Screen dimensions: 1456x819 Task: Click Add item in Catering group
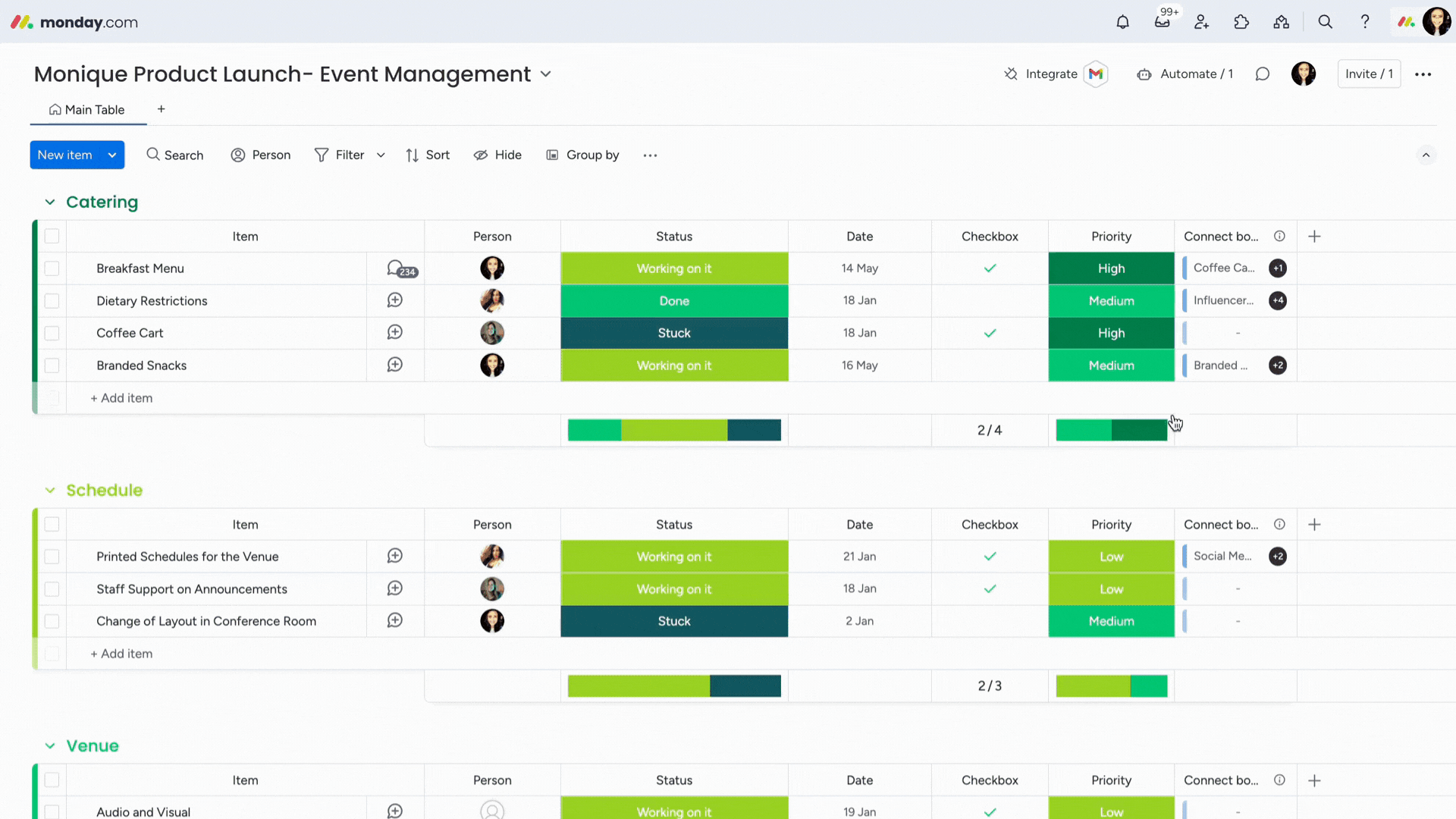tap(121, 398)
